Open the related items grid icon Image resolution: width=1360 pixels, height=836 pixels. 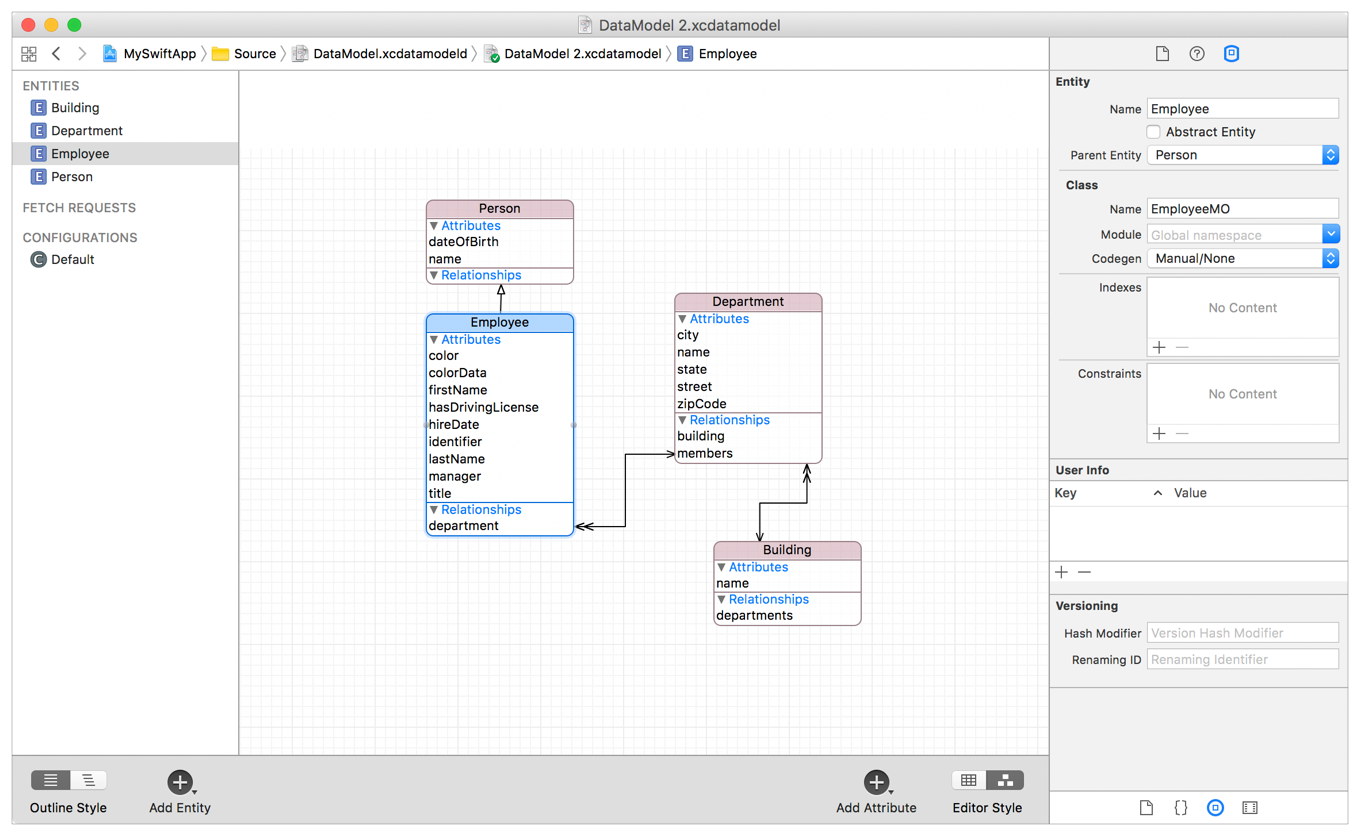click(29, 54)
